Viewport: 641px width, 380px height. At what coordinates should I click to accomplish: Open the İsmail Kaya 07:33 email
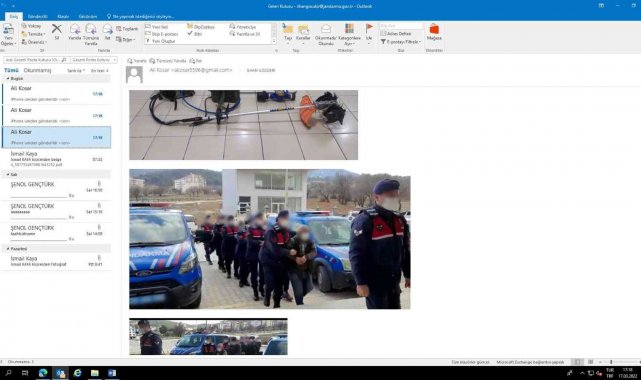(56, 159)
